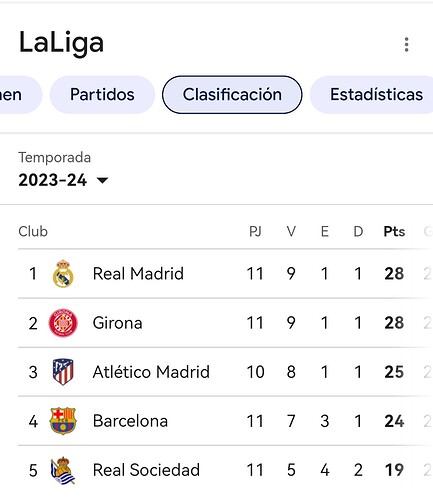
Task: Open the Real Madrid team link
Action: point(138,274)
